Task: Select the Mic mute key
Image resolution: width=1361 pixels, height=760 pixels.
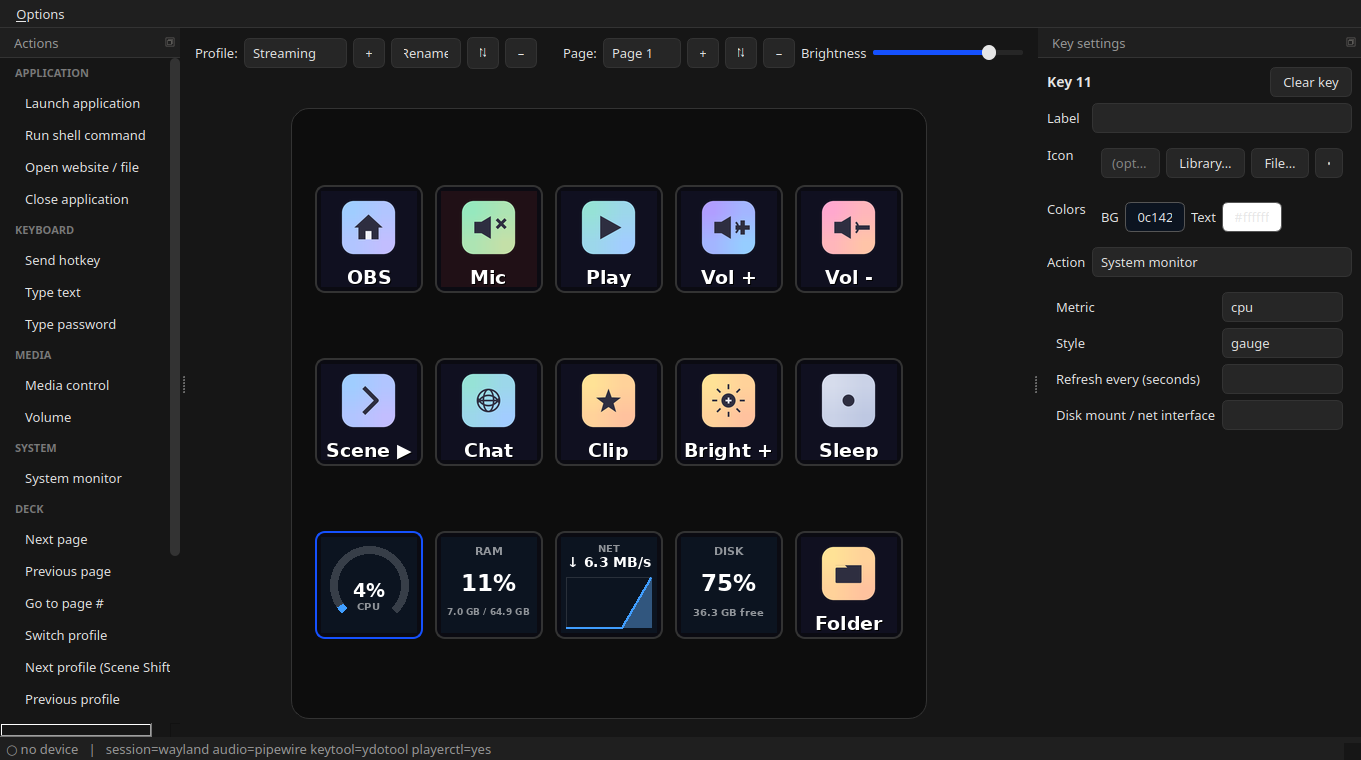Action: 489,239
